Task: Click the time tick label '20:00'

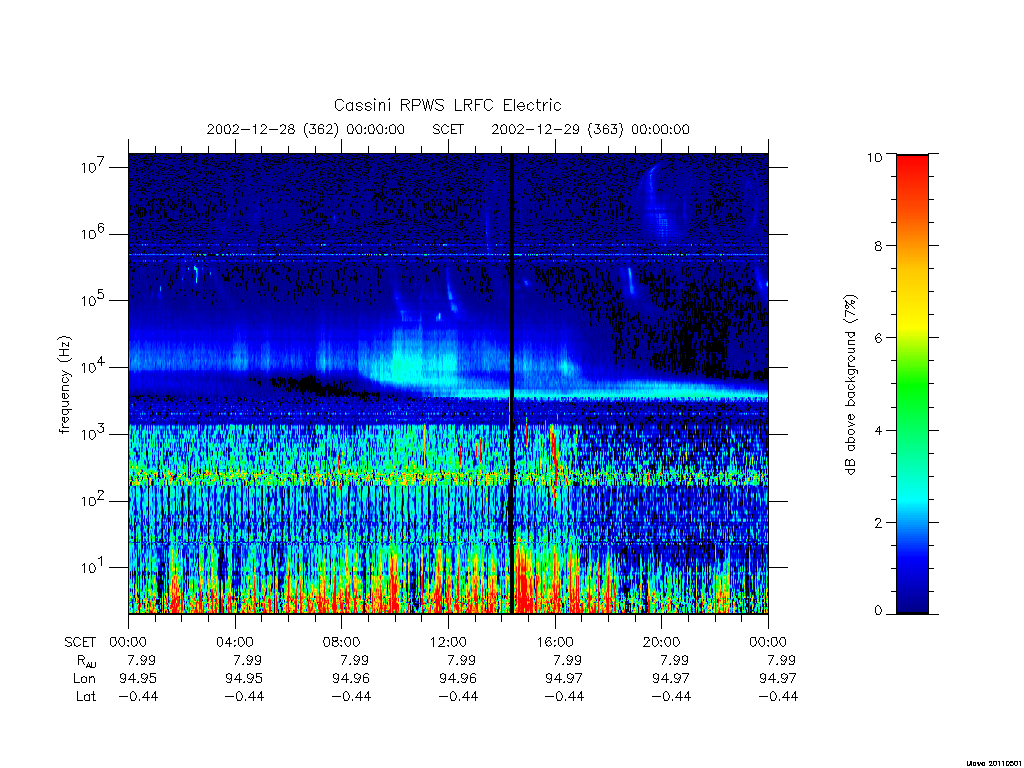Action: (x=662, y=642)
